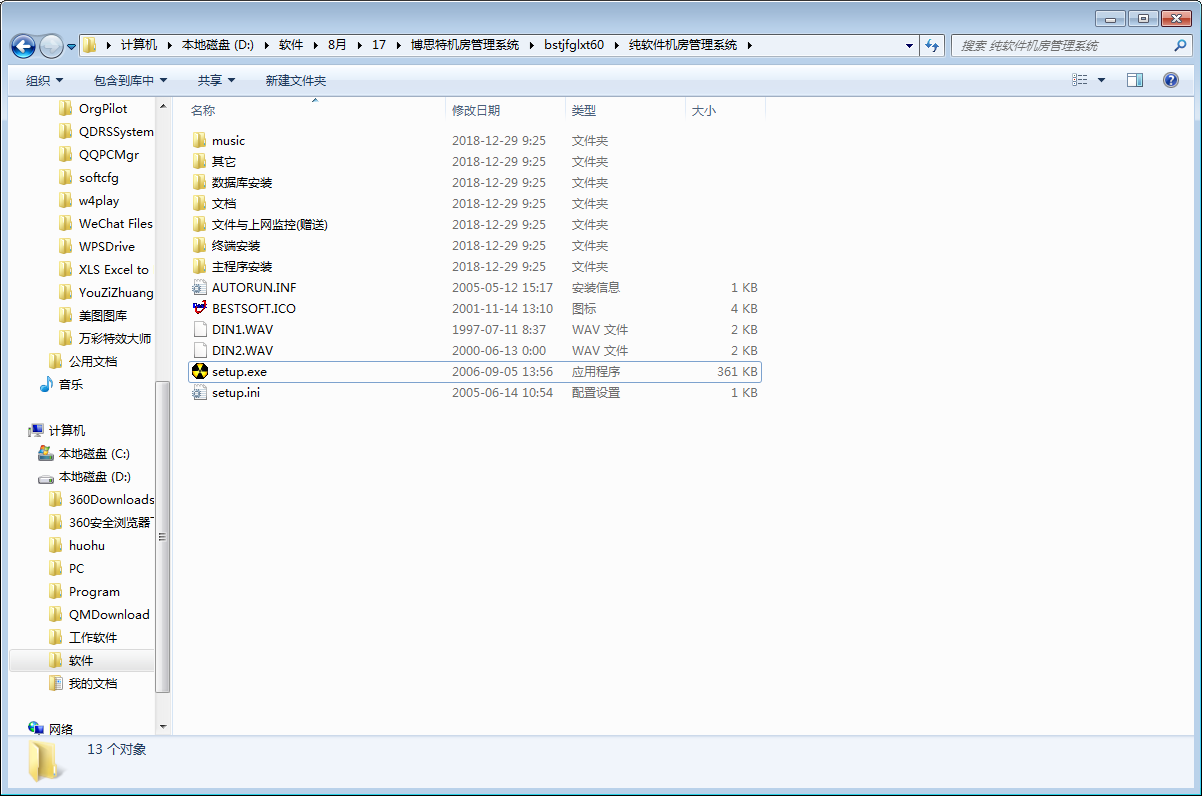Open the 包含到库中 menu
Image resolution: width=1202 pixels, height=796 pixels.
(131, 80)
